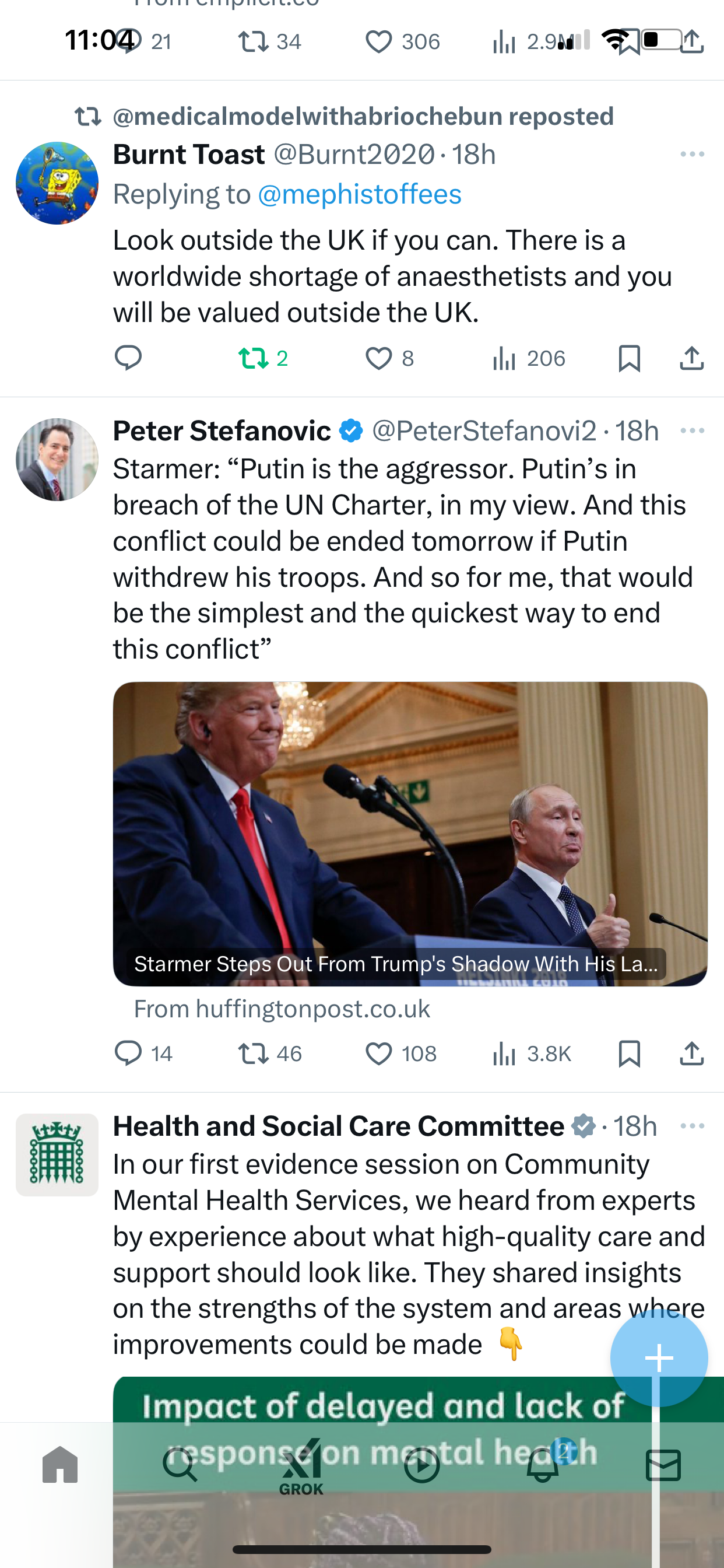724x1568 pixels.
Task: Open the Huffington Post article image
Action: pos(410,834)
